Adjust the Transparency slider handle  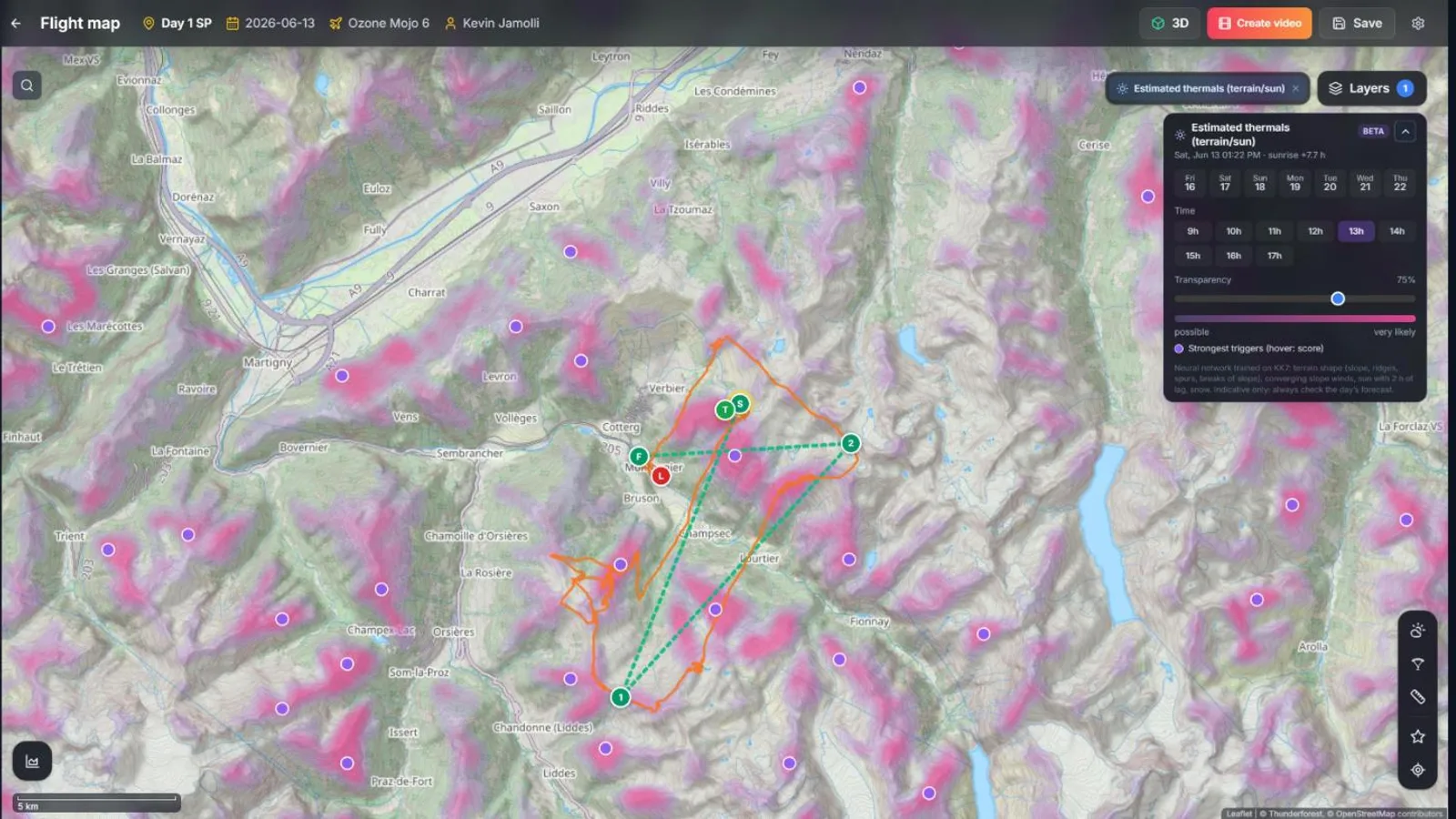coord(1338,298)
